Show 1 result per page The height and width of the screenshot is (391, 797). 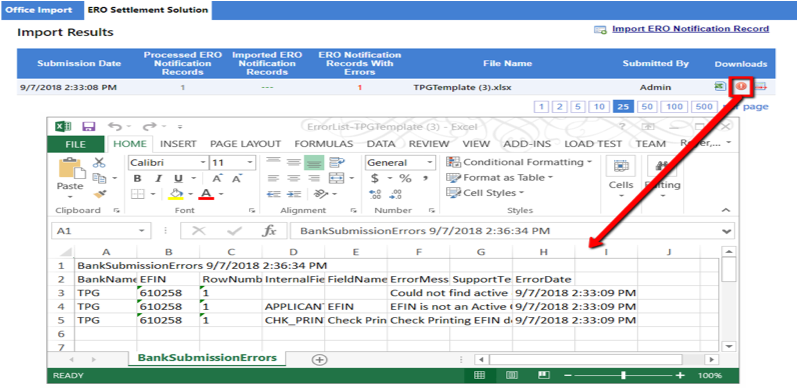coord(542,107)
